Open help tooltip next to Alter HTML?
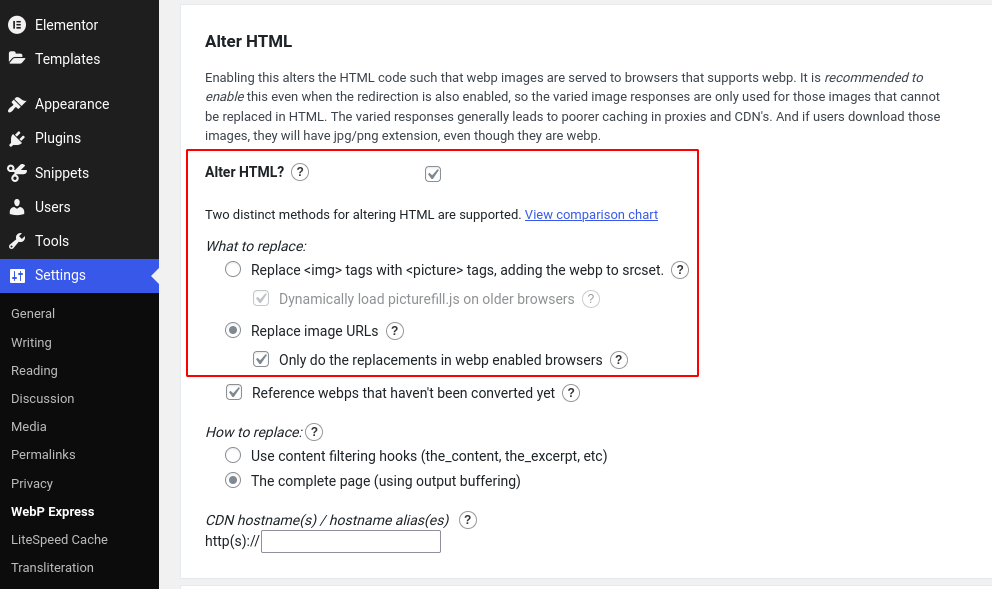The height and width of the screenshot is (589, 992). (300, 172)
